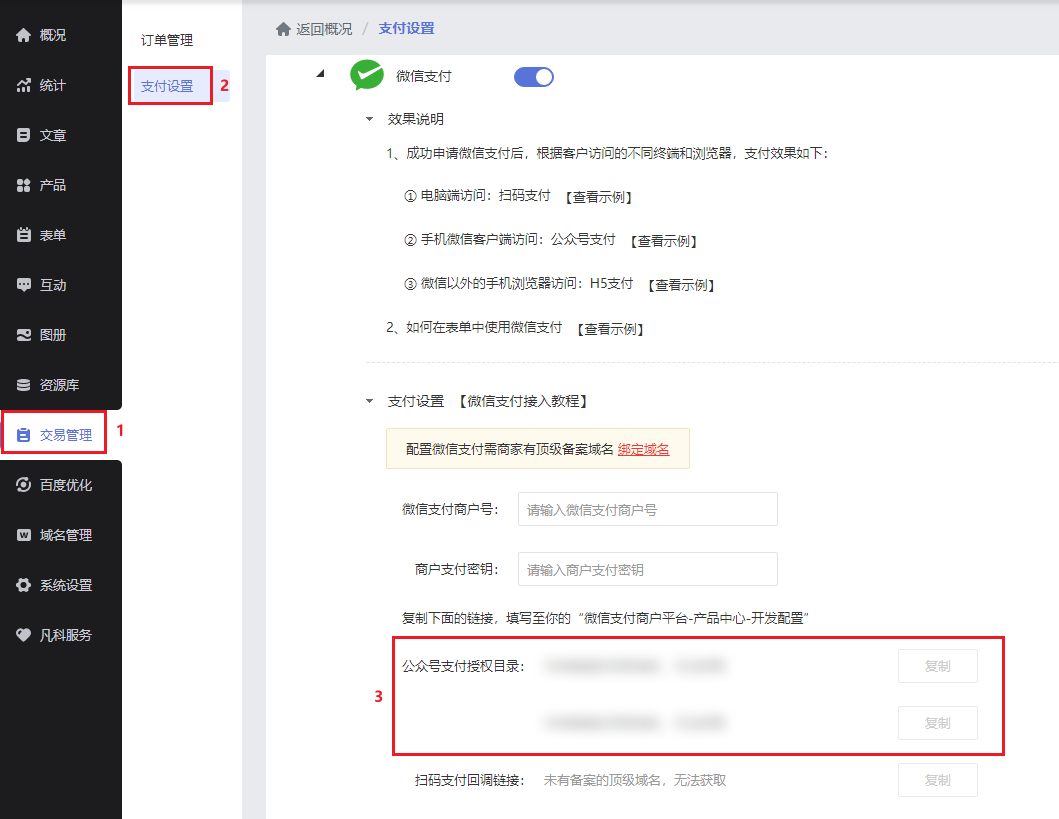Click the 支付设置 breadcrumb text

[x=406, y=29]
